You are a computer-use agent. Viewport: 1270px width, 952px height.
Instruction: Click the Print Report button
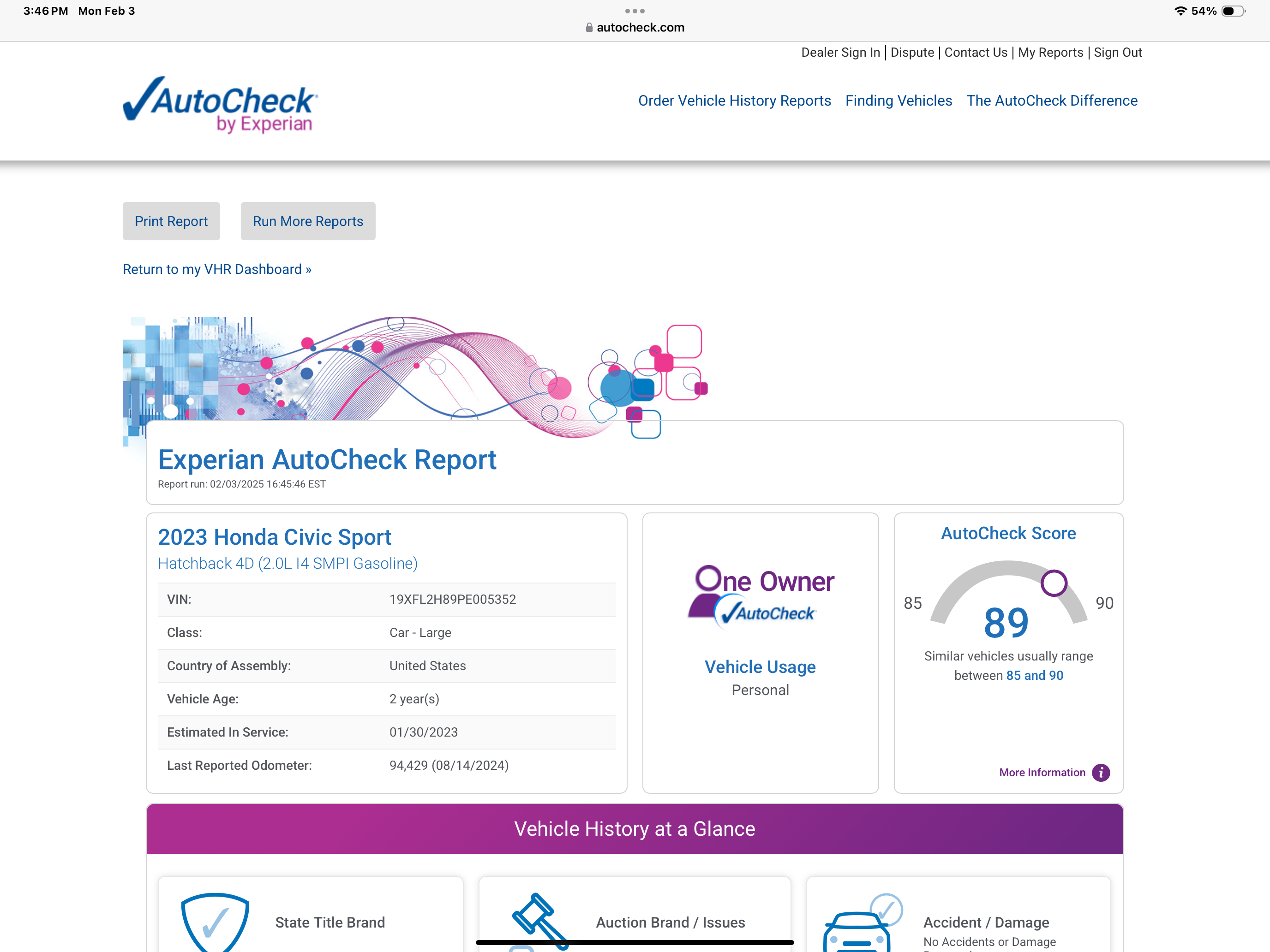(x=171, y=221)
